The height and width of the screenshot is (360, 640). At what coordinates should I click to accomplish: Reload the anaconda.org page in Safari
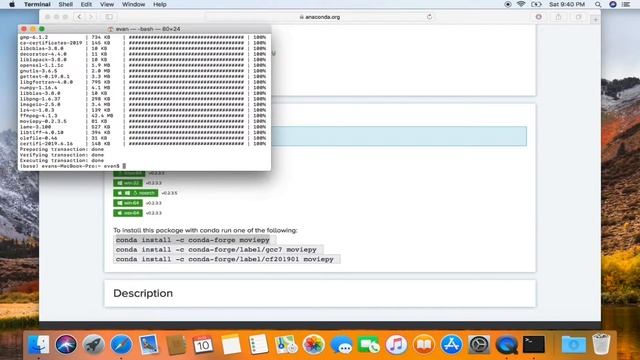tap(429, 17)
